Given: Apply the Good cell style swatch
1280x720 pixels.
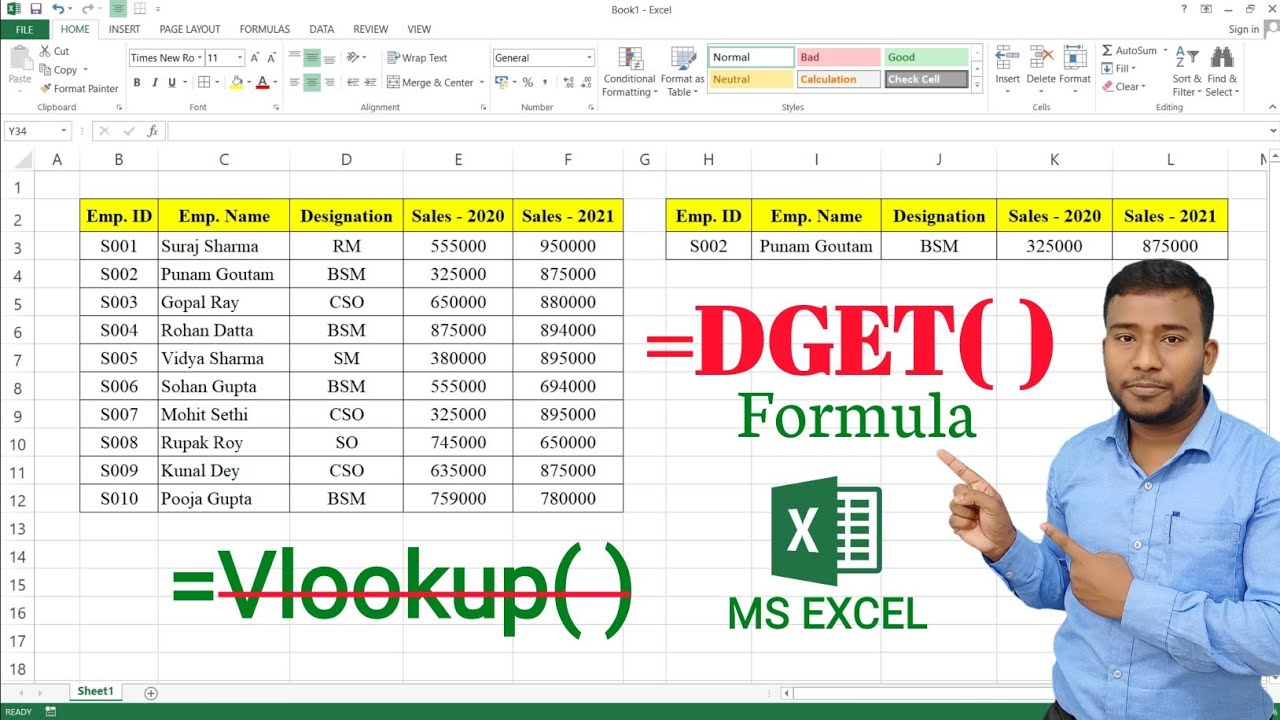Looking at the screenshot, I should point(926,58).
